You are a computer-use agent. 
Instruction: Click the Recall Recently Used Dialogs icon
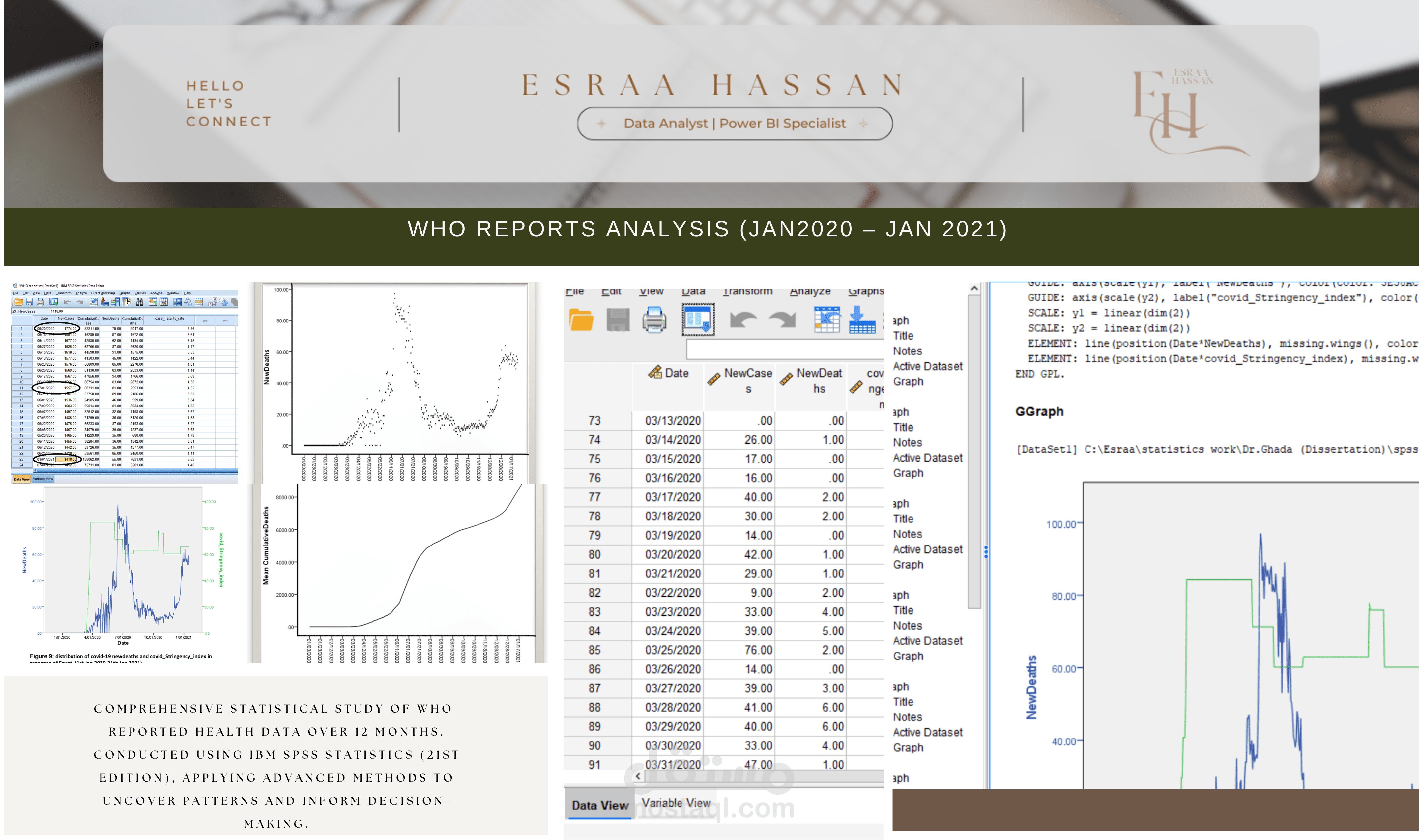click(53, 302)
